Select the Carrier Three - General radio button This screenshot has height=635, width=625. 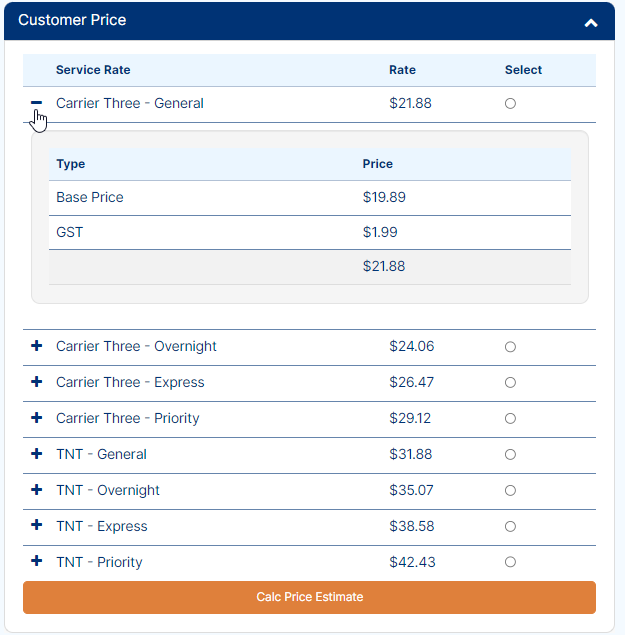[510, 104]
